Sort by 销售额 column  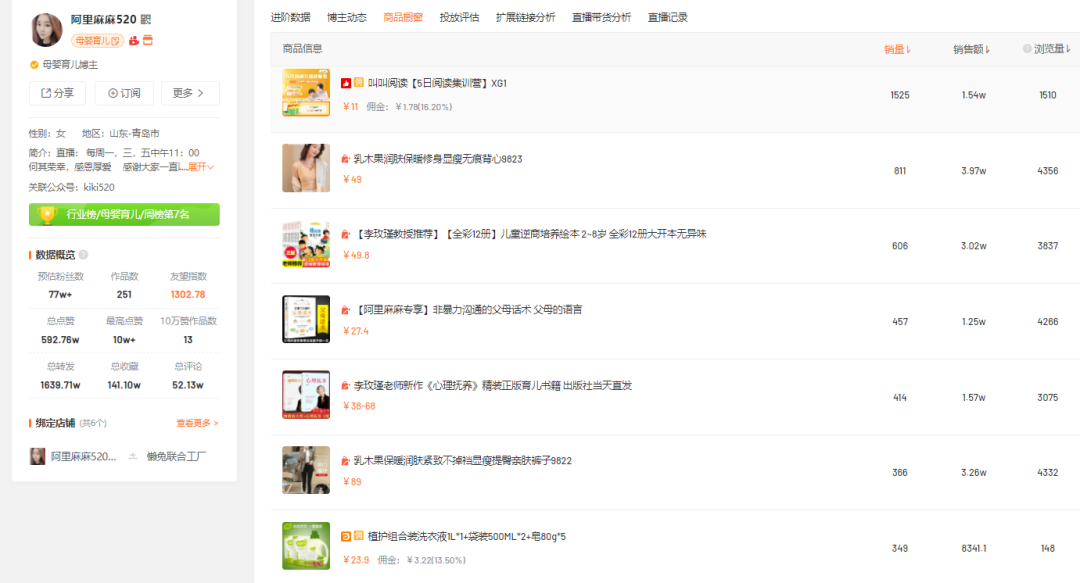(971, 49)
